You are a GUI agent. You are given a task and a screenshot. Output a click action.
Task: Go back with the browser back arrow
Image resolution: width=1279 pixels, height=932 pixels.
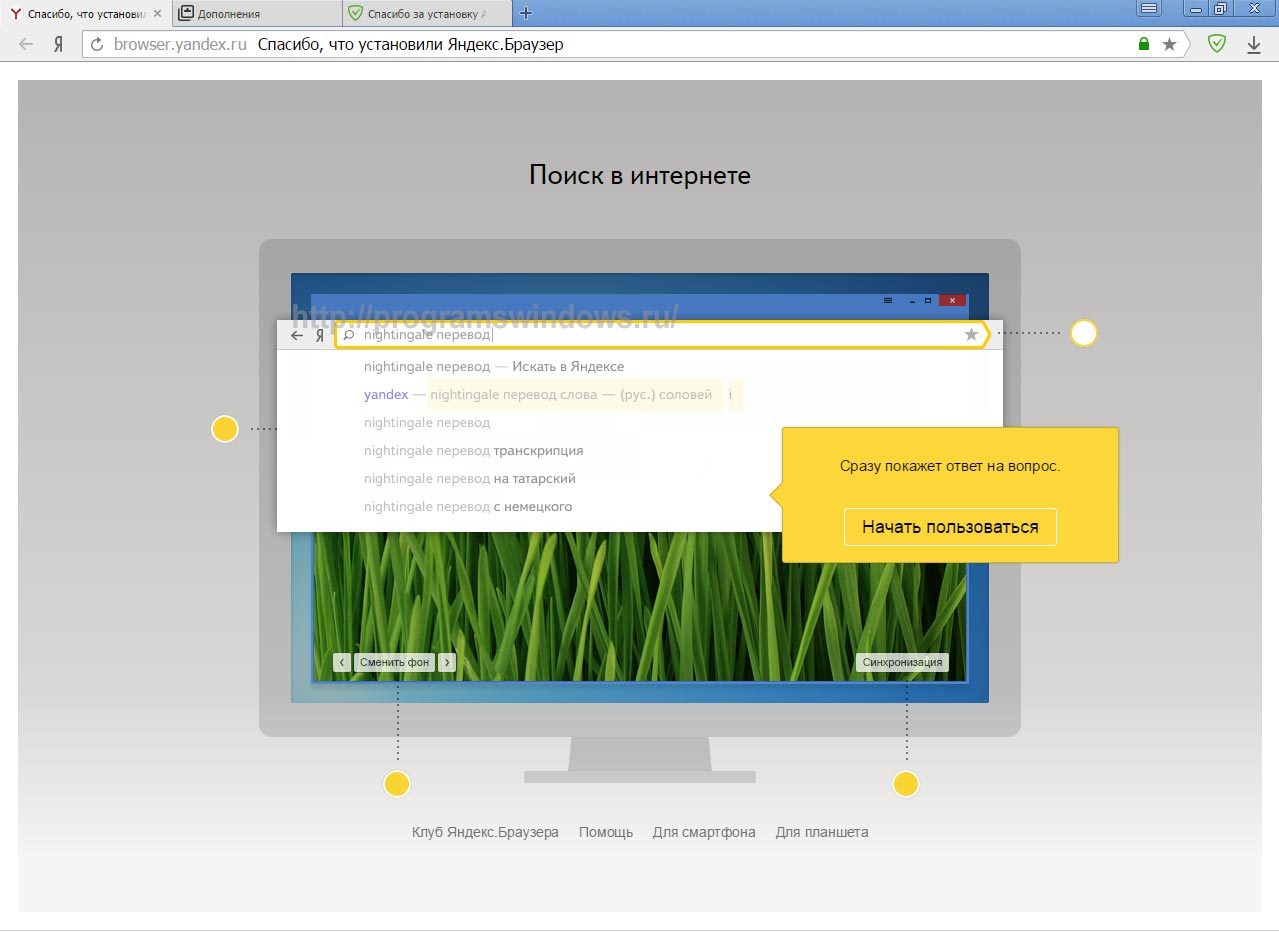26,45
